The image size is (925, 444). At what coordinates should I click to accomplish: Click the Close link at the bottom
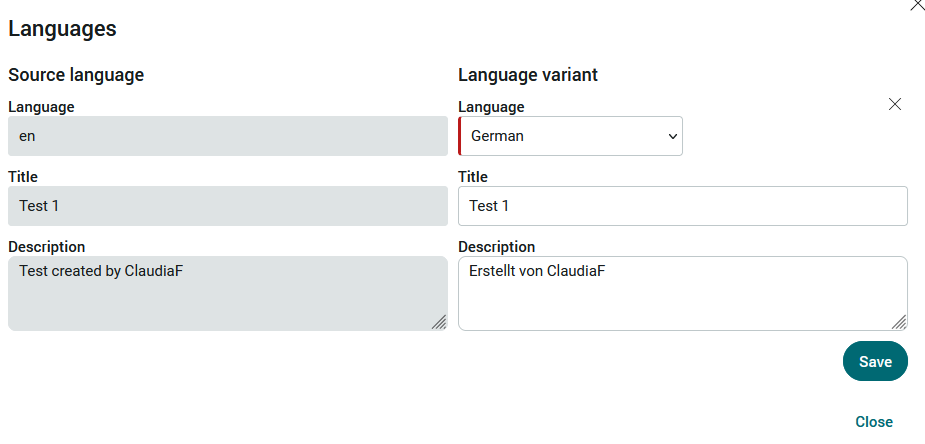874,422
